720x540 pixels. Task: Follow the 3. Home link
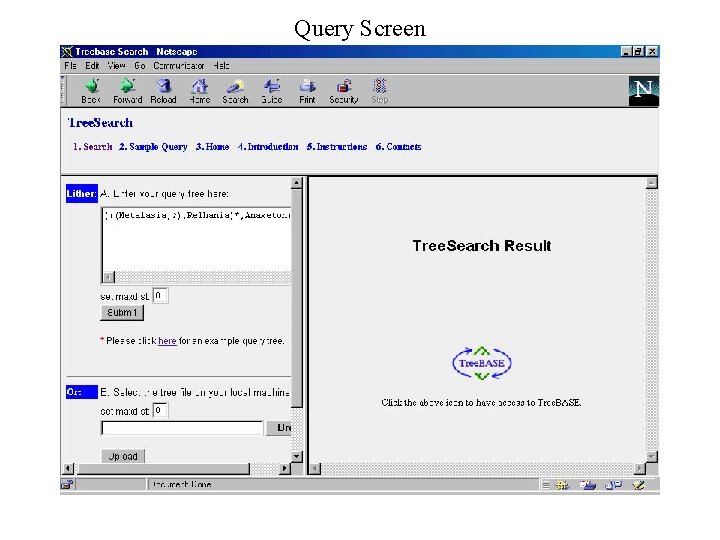click(212, 147)
